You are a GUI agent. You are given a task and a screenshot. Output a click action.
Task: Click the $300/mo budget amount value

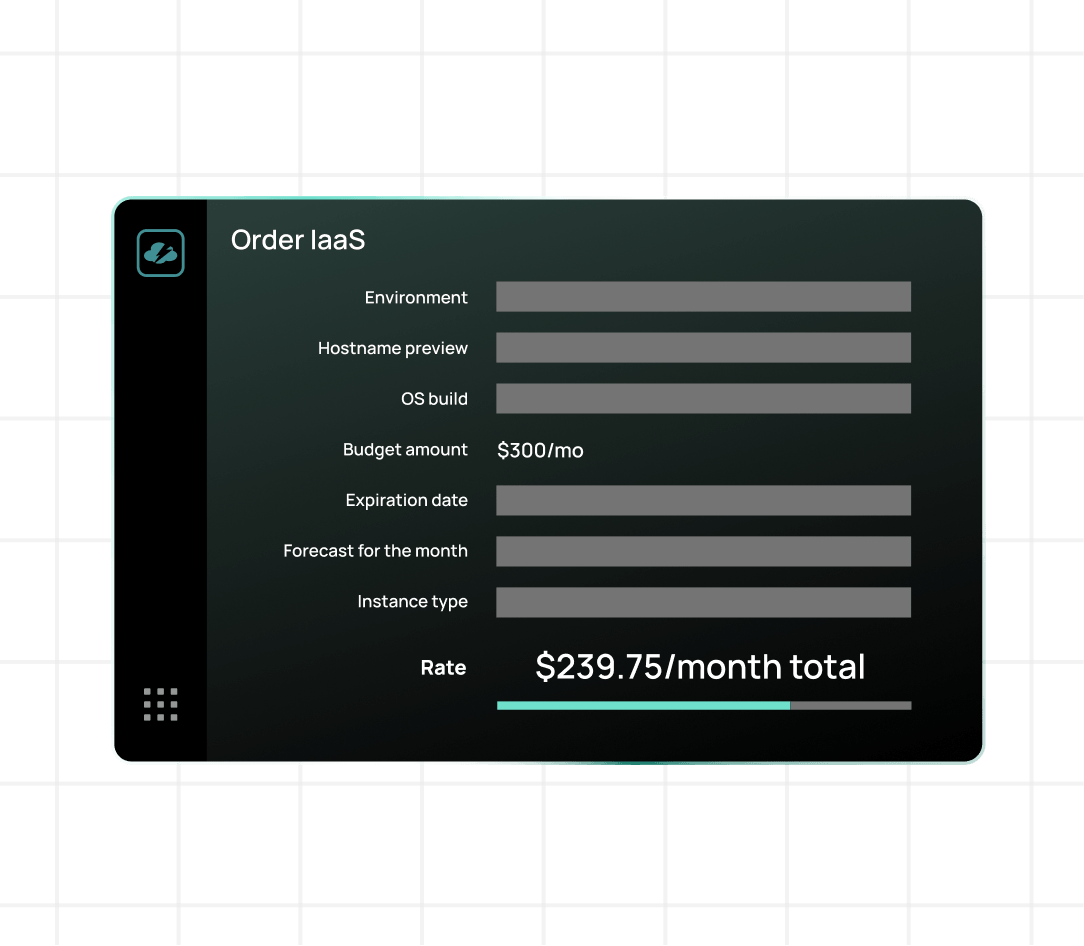pos(540,451)
